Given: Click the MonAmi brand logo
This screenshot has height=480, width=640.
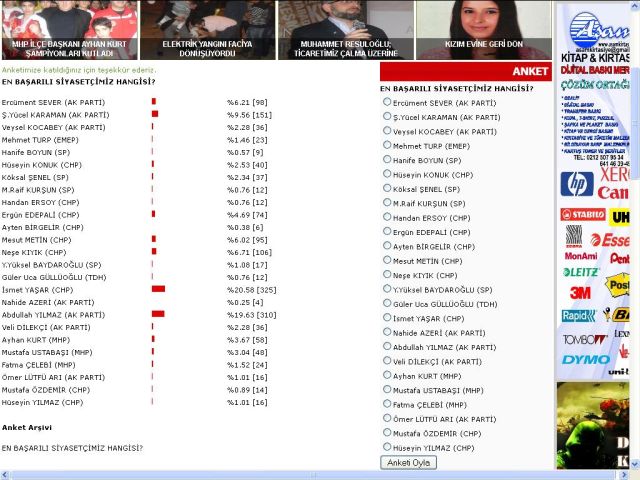Looking at the screenshot, I should click(580, 255).
